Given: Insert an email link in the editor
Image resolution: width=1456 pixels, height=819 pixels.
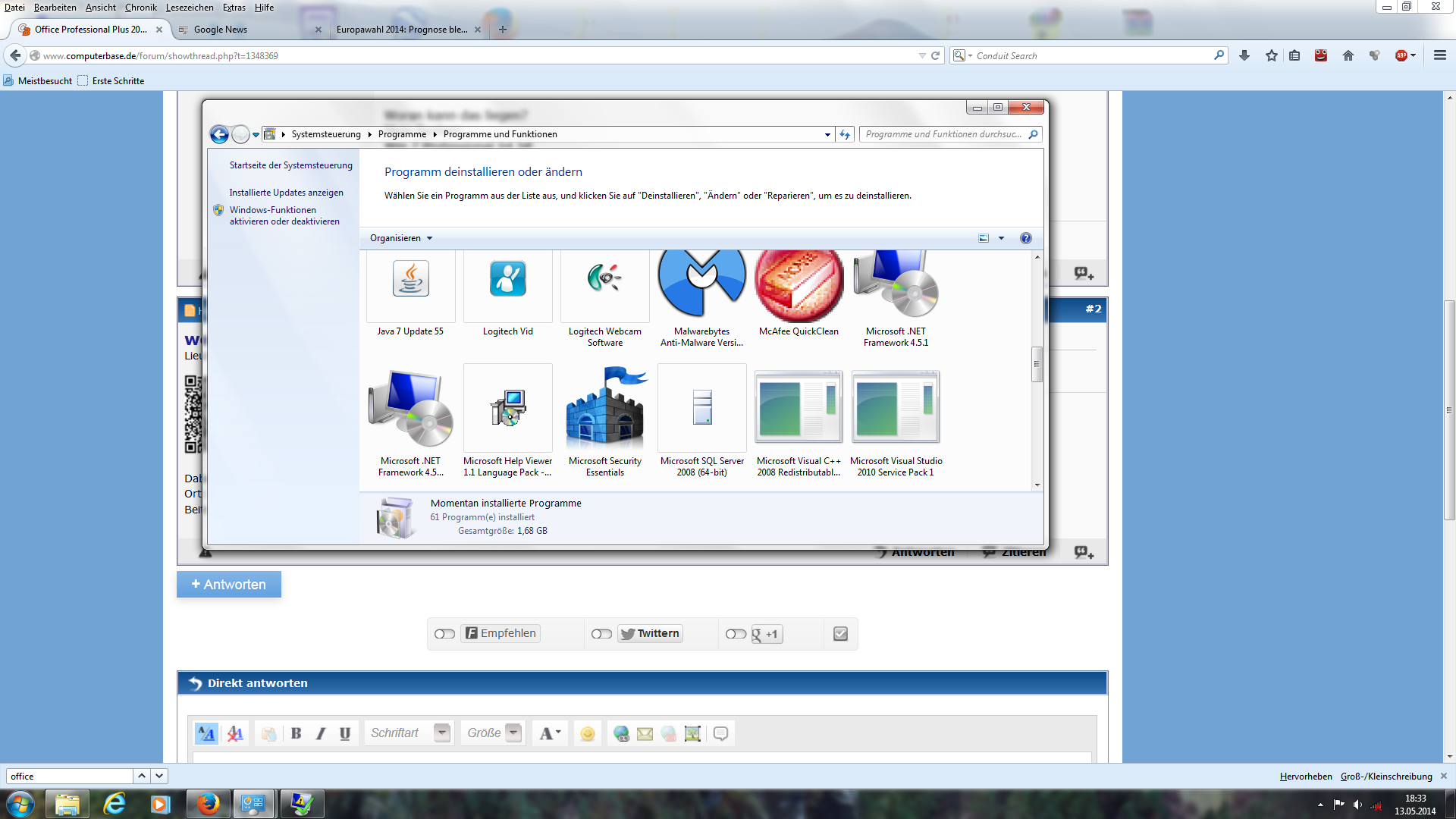Looking at the screenshot, I should [x=645, y=733].
